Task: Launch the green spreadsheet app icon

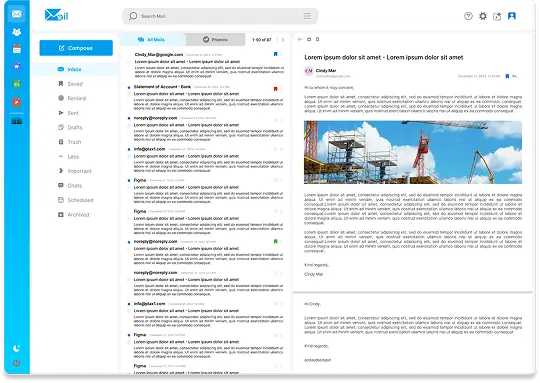Action: (17, 84)
